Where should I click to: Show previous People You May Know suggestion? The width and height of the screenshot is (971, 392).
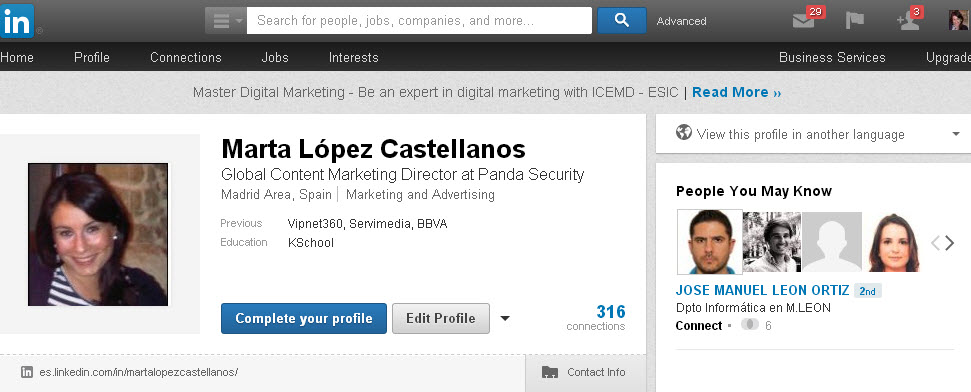(935, 243)
